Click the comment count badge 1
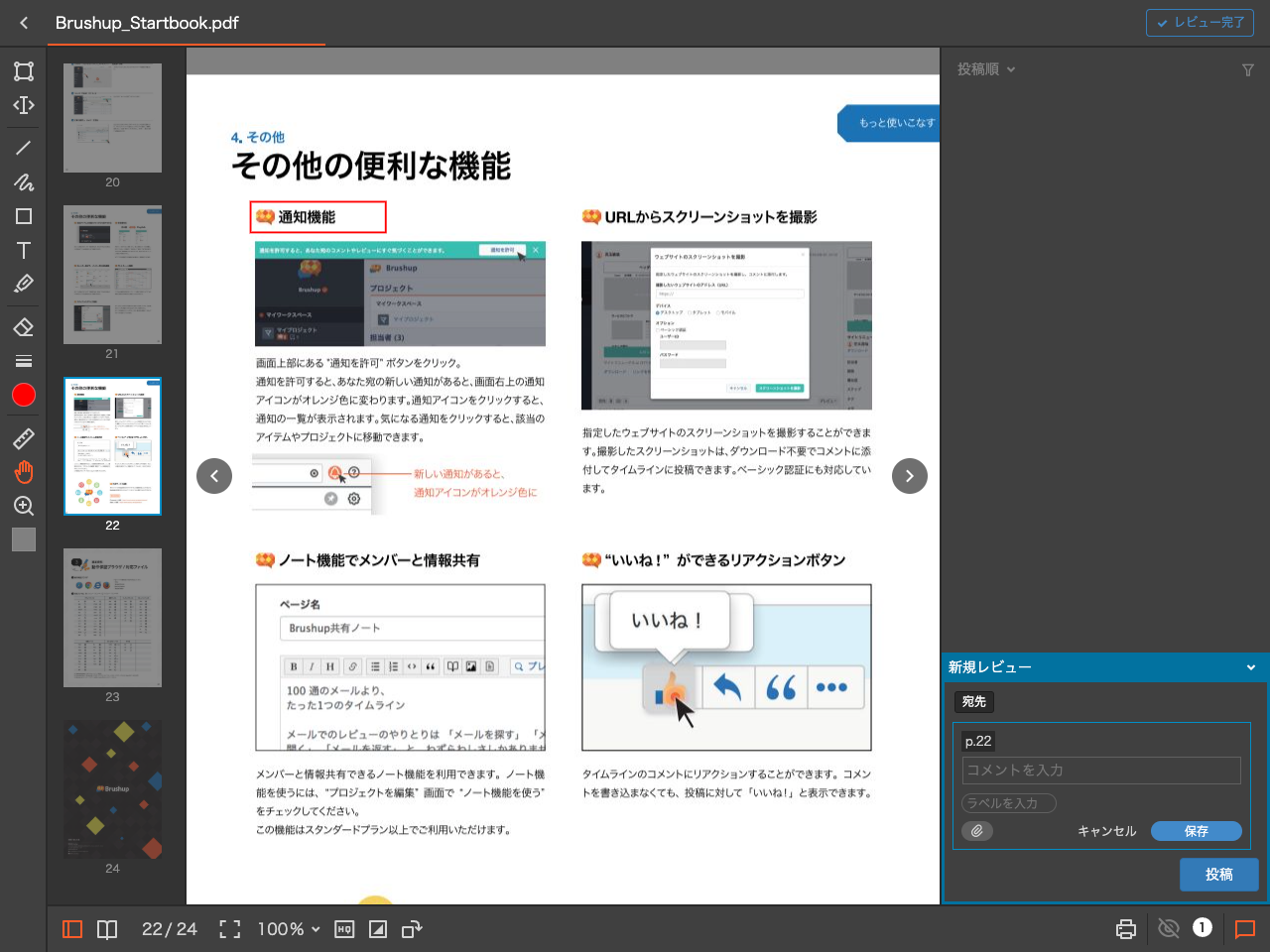Screen dimensions: 1270x952 [x=1203, y=927]
